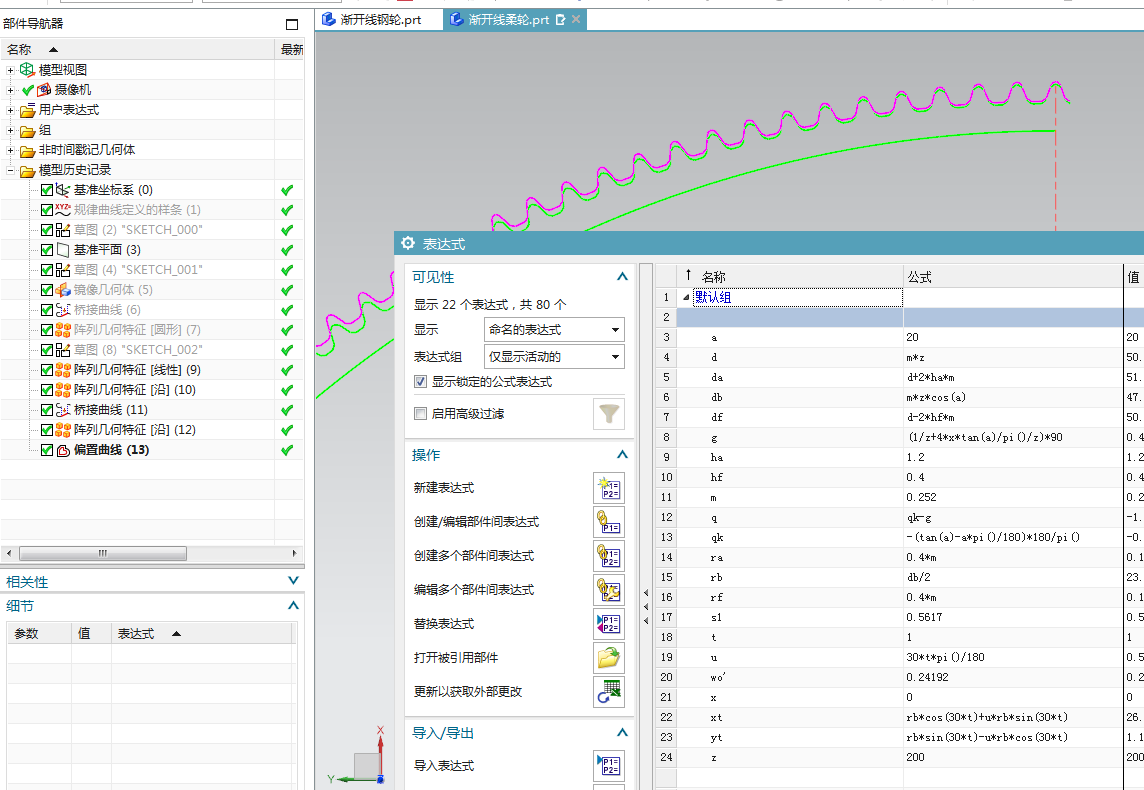Click the 偏置曲线 (13) feature icon
The height and width of the screenshot is (790, 1144).
[63, 450]
